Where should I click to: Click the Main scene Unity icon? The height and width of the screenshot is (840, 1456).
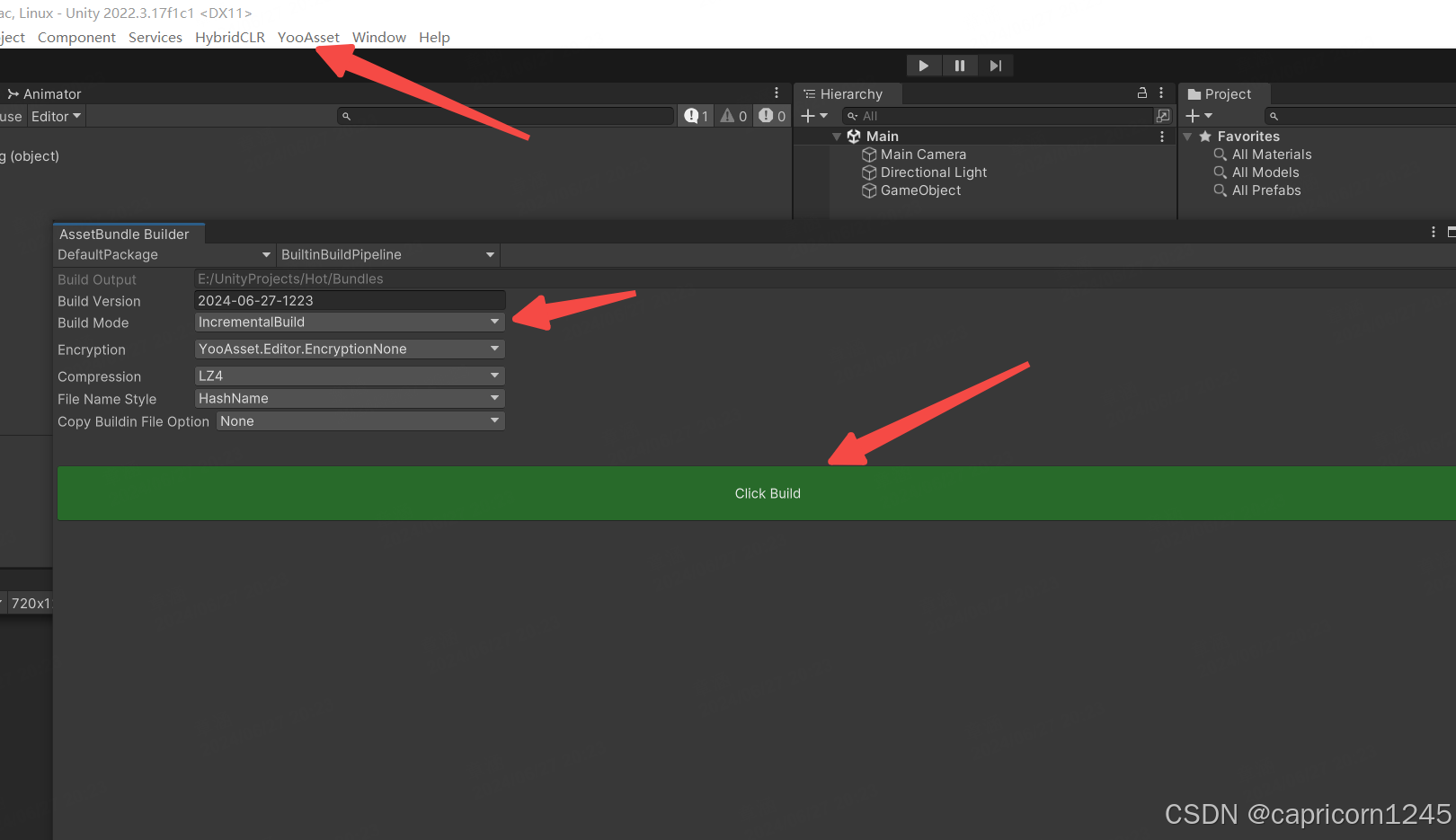(854, 137)
